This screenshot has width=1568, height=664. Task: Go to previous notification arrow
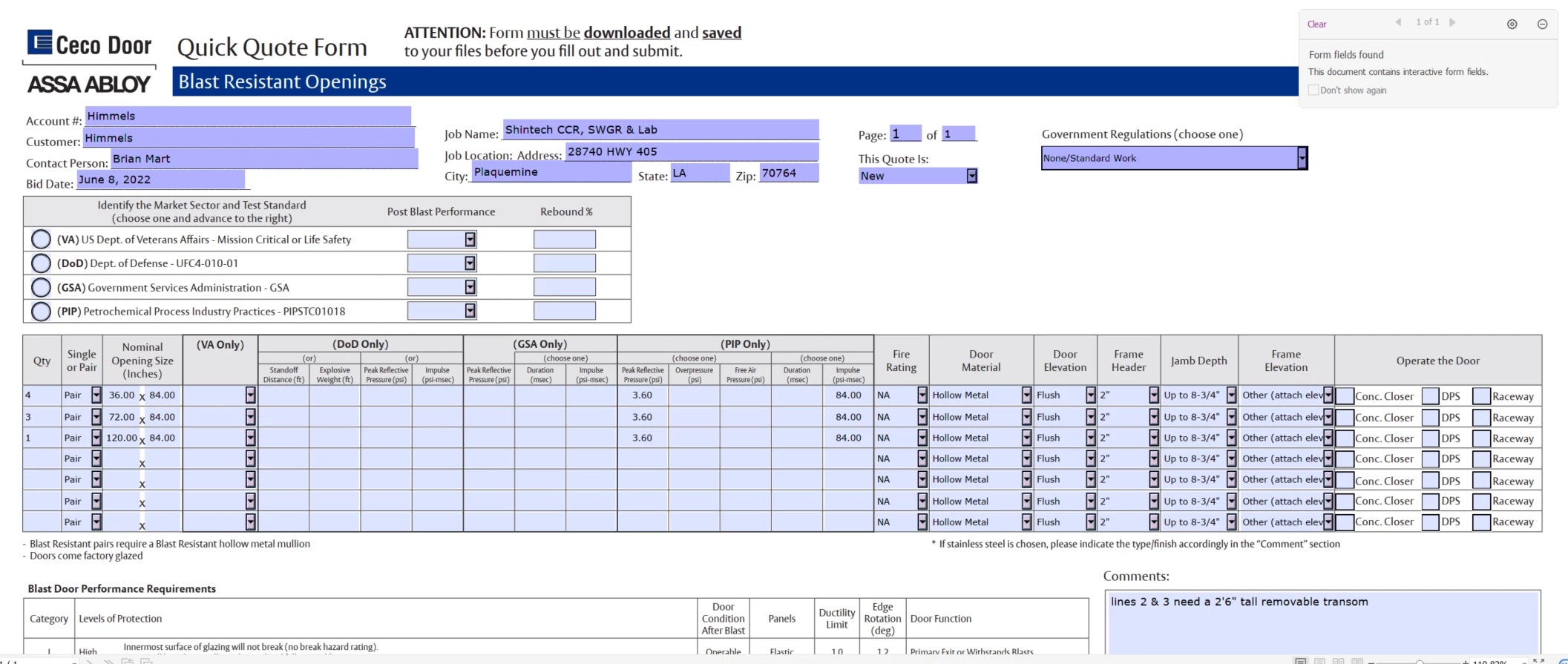1398,22
